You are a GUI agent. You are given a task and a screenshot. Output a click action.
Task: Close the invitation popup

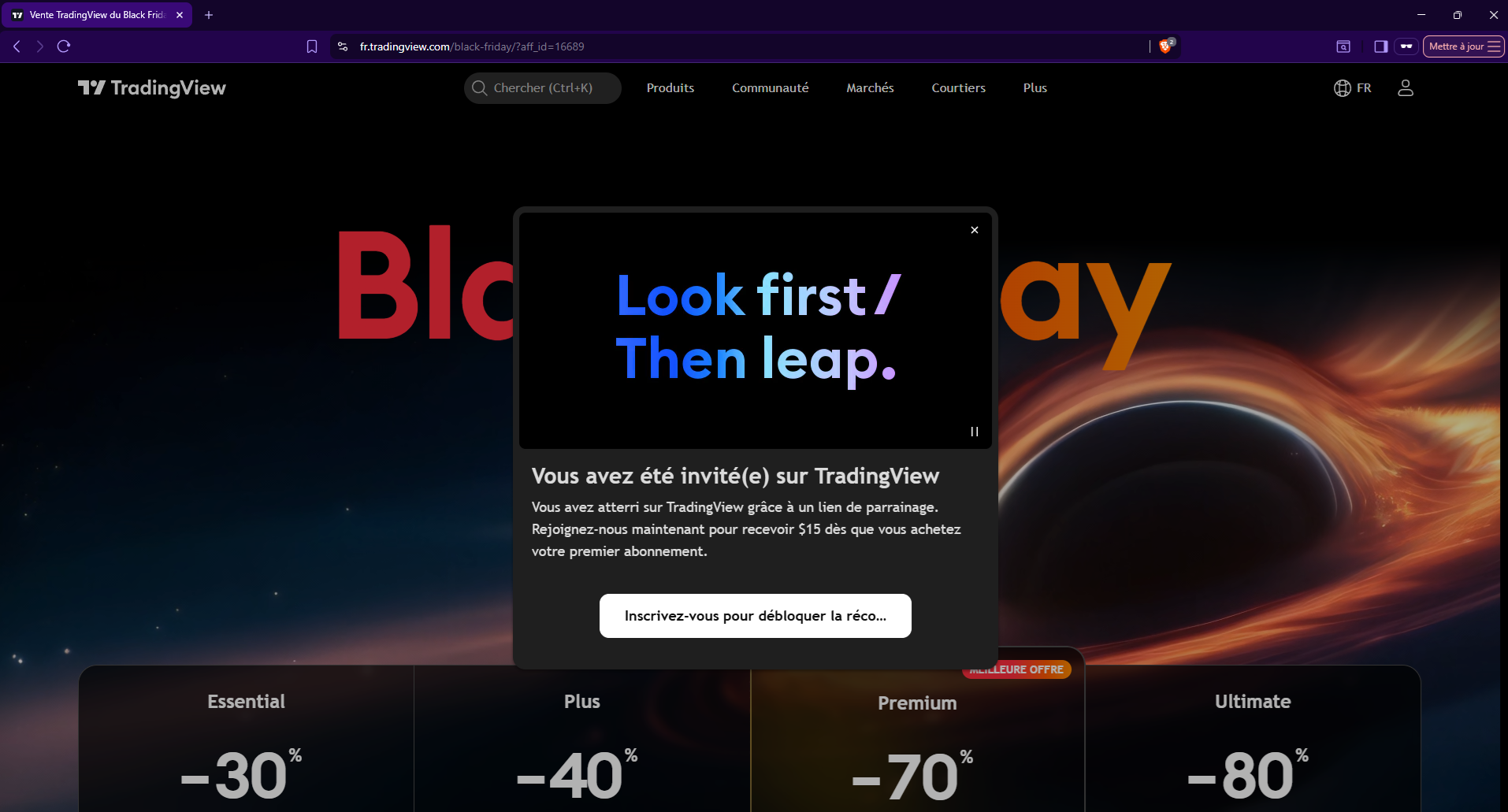(975, 230)
